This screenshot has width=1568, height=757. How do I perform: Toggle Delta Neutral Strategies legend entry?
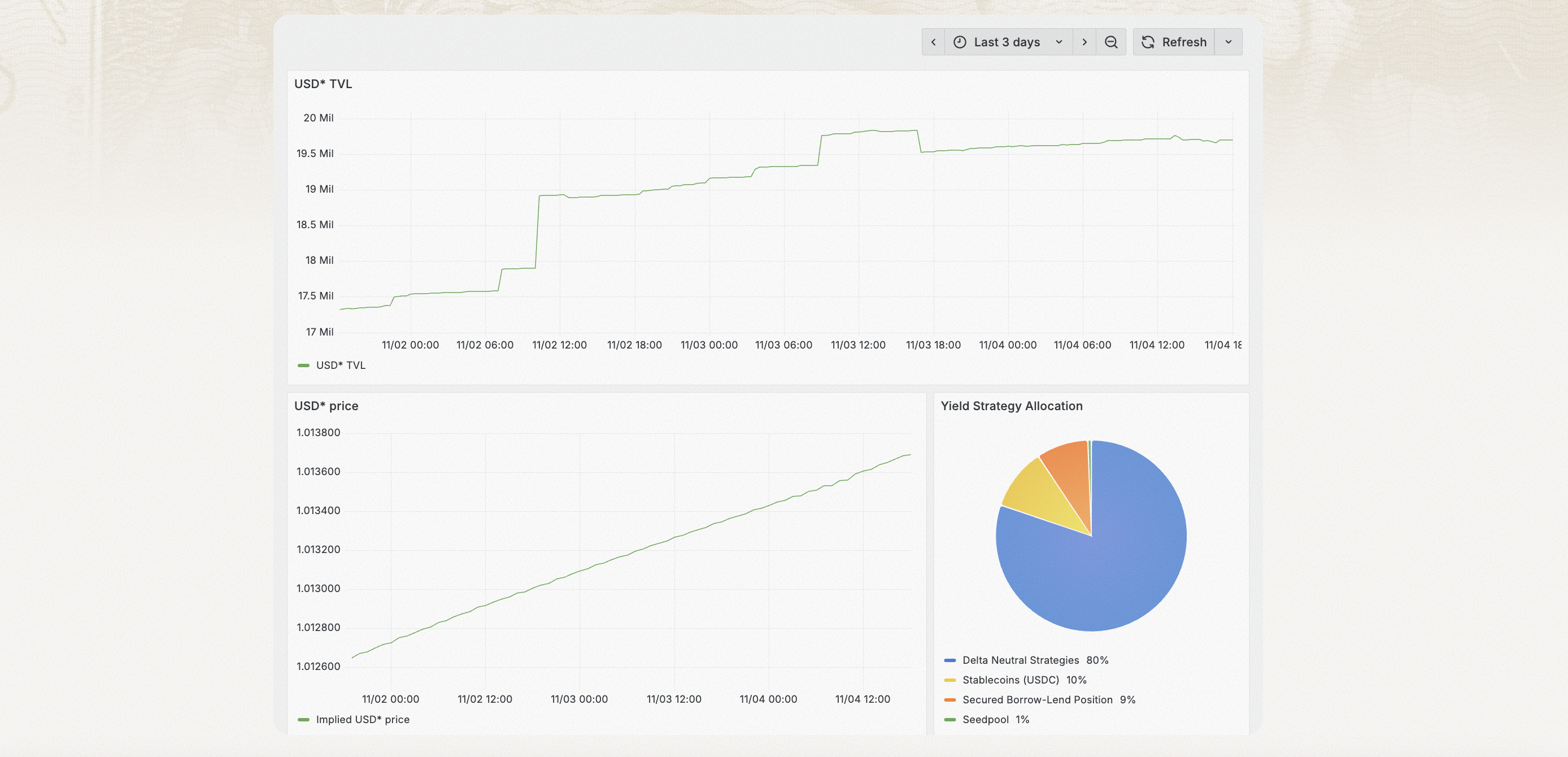[1020, 660]
